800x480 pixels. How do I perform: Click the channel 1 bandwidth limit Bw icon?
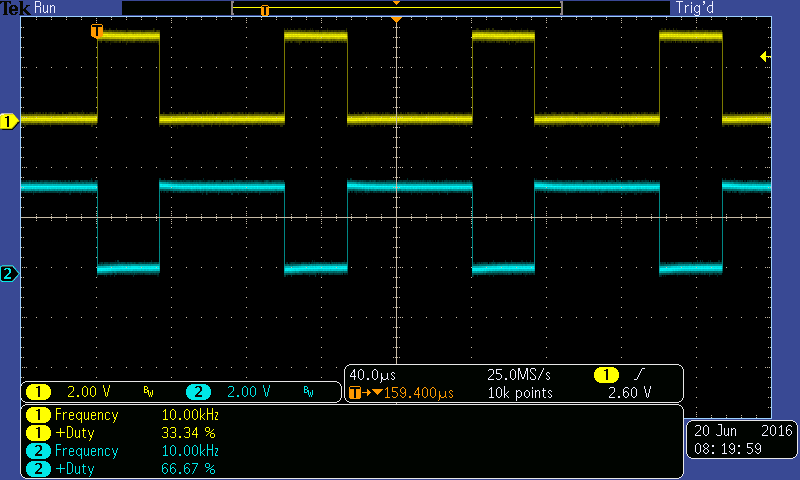pos(148,392)
